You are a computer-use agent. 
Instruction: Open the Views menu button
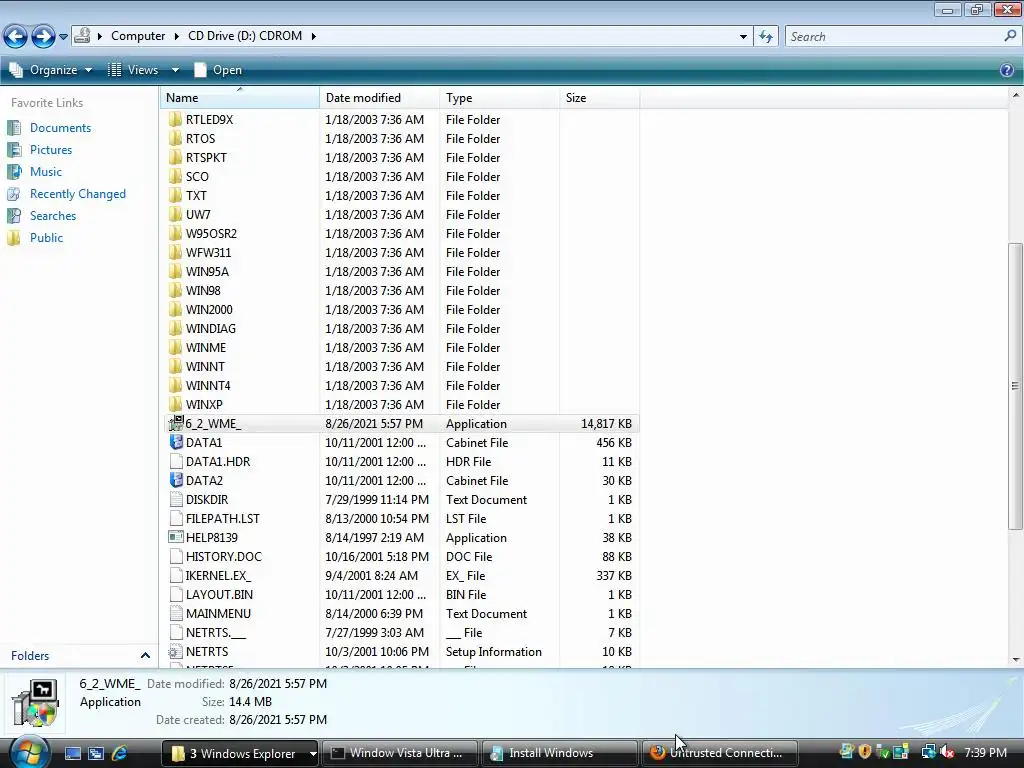(134, 70)
